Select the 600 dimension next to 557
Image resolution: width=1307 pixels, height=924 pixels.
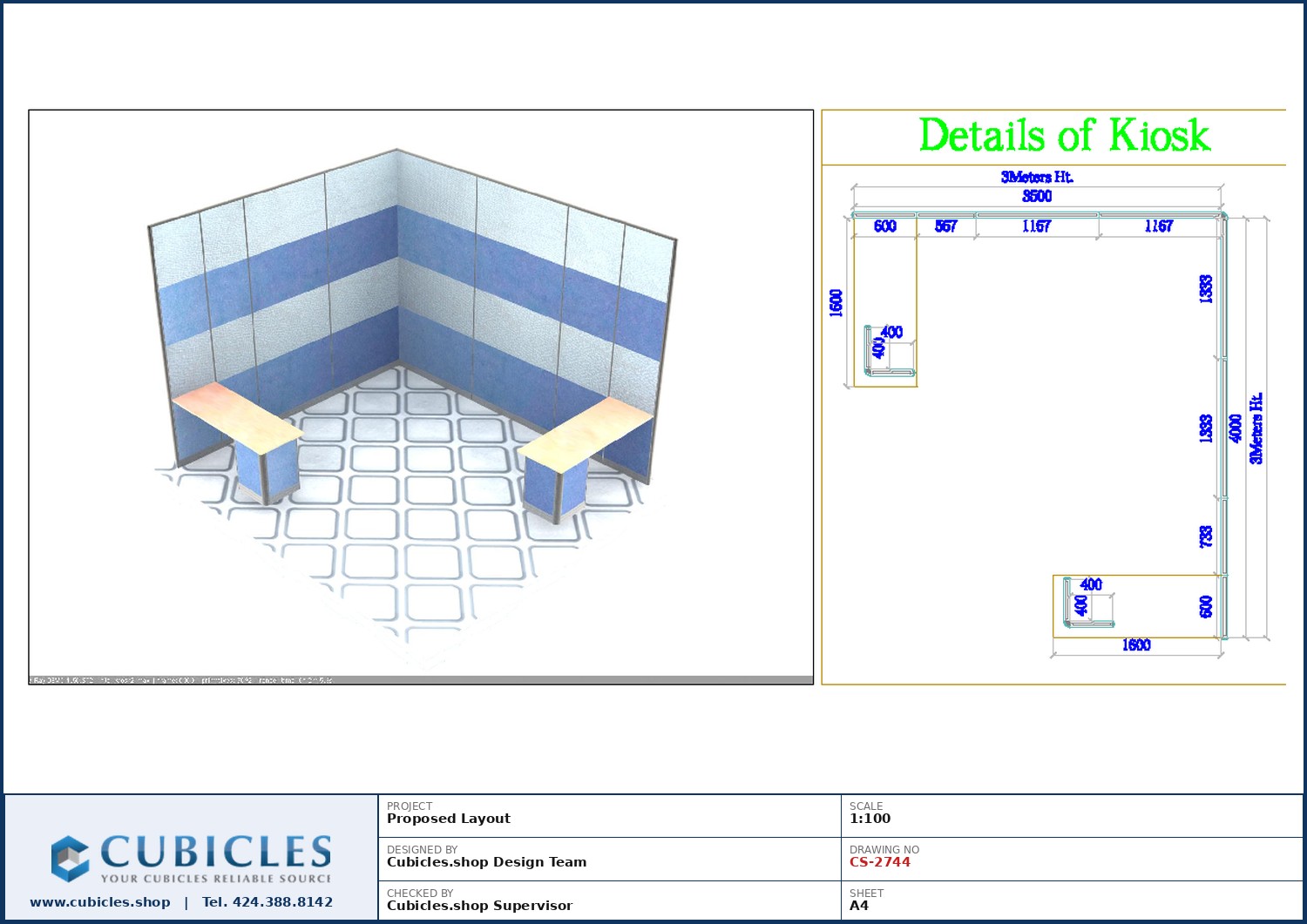pos(885,226)
